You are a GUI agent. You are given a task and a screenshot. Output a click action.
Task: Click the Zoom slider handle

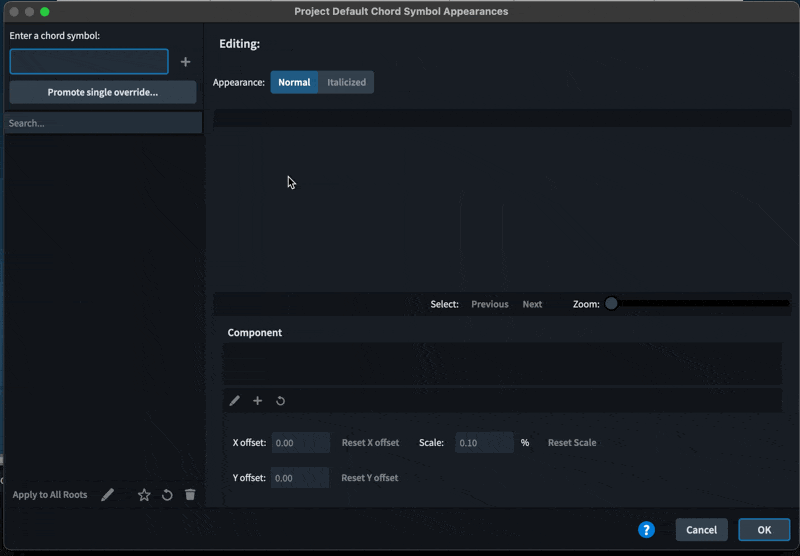click(x=611, y=304)
